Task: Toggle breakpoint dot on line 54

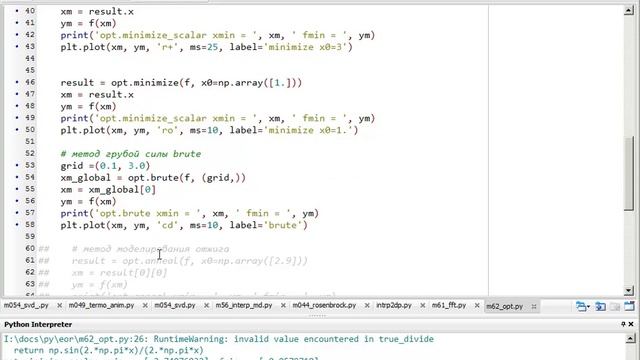Action: 17,177
